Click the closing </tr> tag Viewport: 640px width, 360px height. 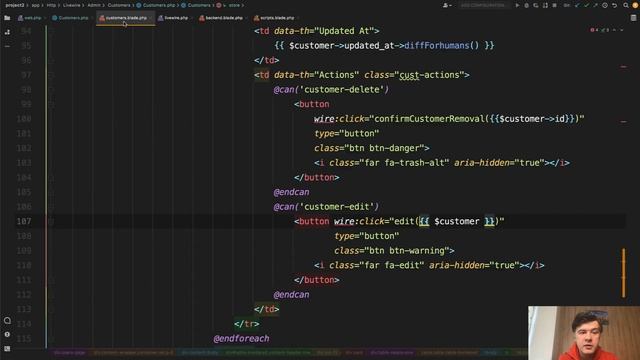[x=247, y=324]
